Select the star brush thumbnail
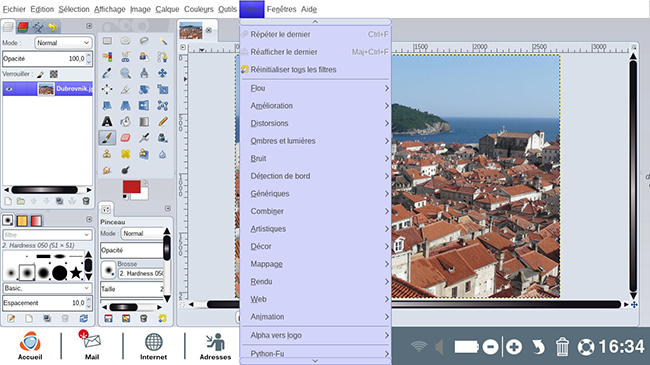 pos(76,273)
